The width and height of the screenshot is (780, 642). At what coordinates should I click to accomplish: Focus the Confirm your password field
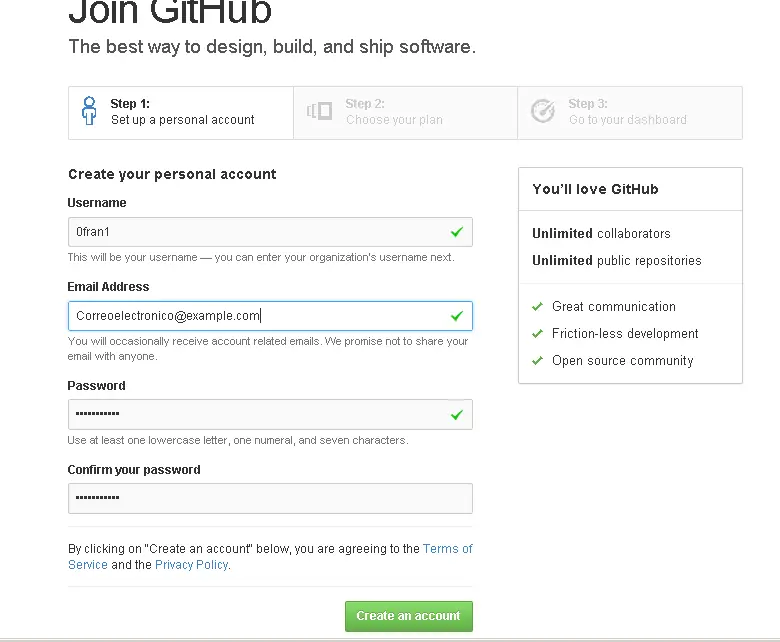click(270, 498)
